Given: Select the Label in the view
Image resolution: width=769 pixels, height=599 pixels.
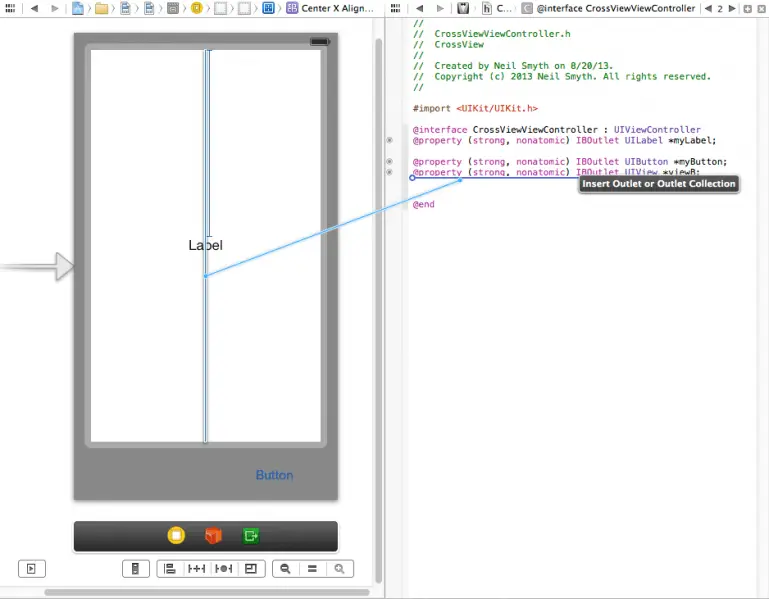Looking at the screenshot, I should pos(205,245).
